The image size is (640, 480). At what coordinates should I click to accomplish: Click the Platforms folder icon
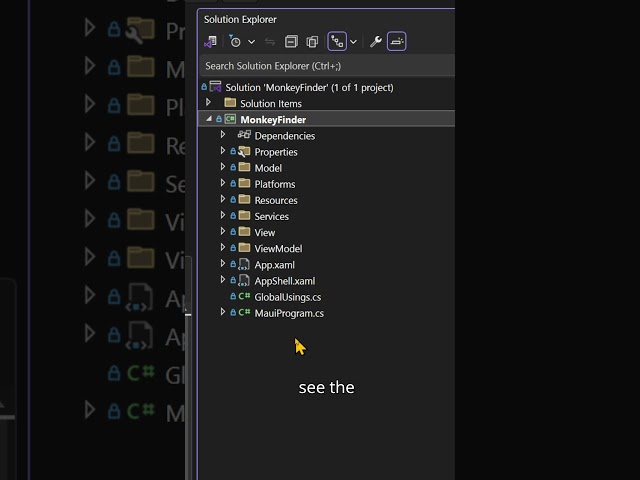[244, 183]
